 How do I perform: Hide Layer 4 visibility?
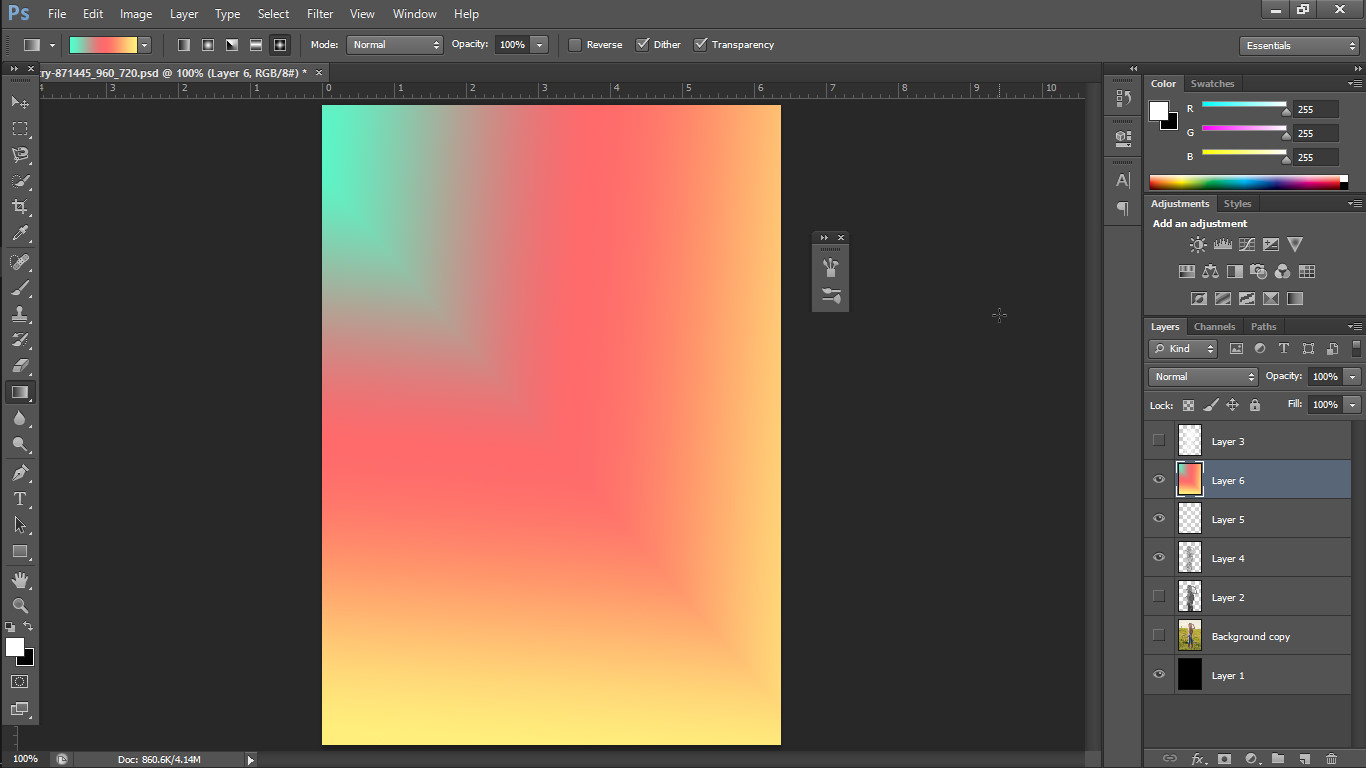pos(1159,557)
